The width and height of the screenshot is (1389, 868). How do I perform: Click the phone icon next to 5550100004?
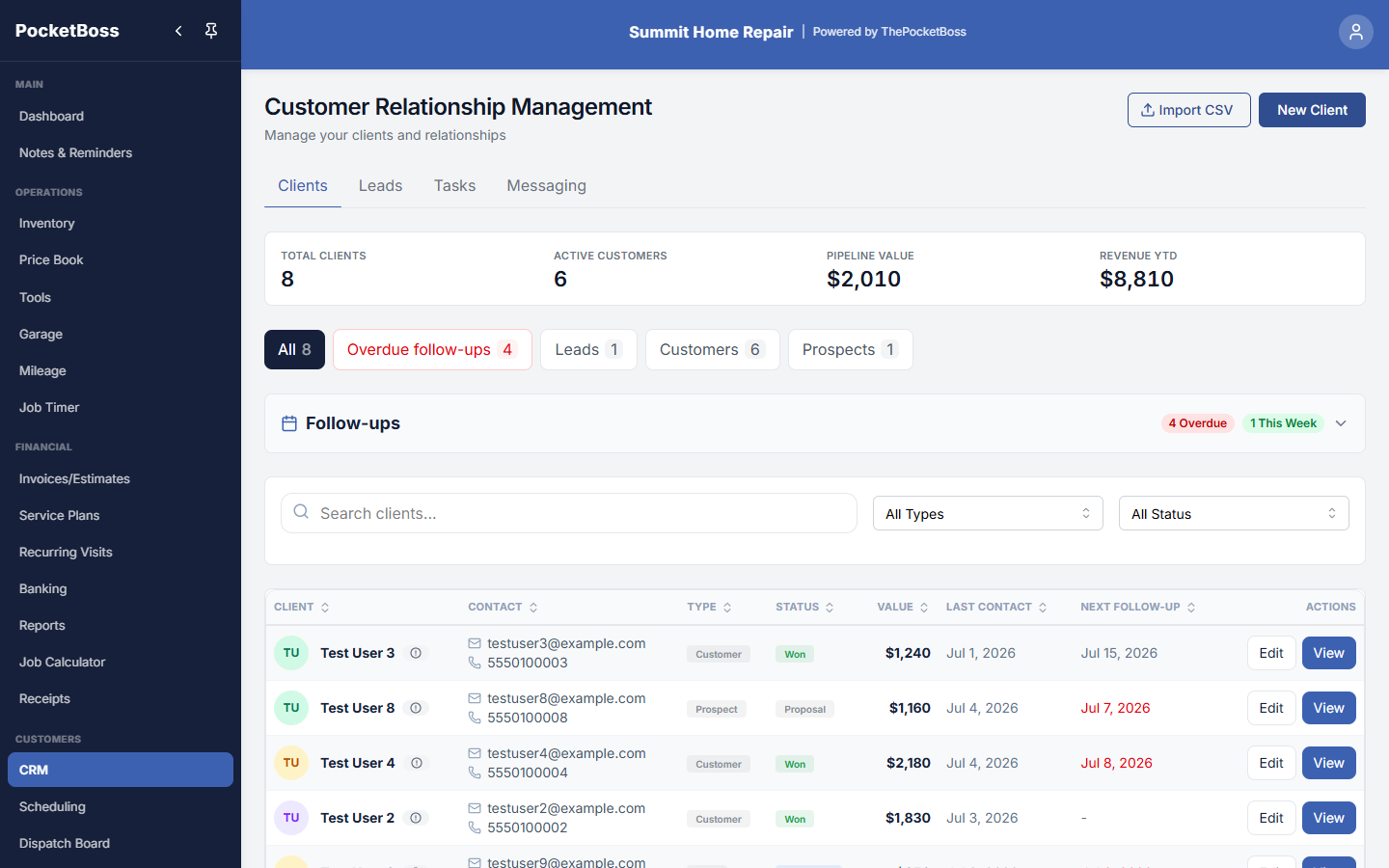tap(475, 773)
